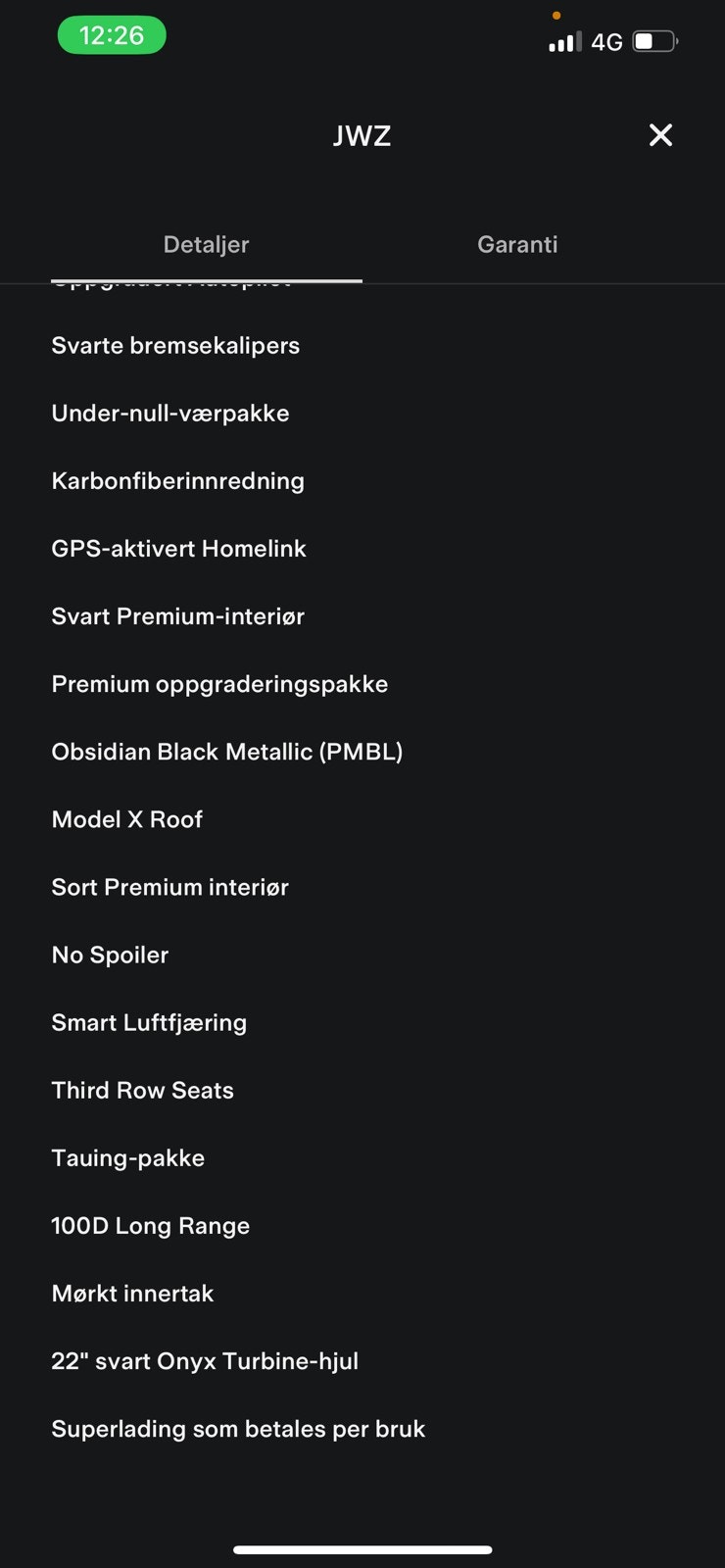
Task: Select Third Row Seats item
Action: [142, 1090]
